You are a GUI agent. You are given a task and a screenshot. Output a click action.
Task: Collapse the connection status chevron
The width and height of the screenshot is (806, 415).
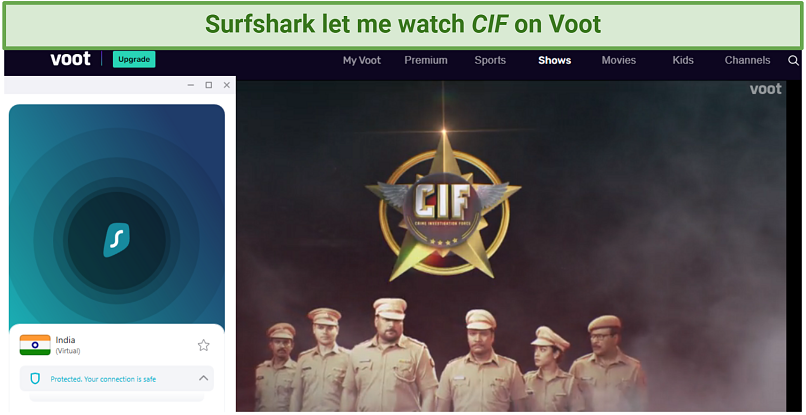click(x=204, y=378)
